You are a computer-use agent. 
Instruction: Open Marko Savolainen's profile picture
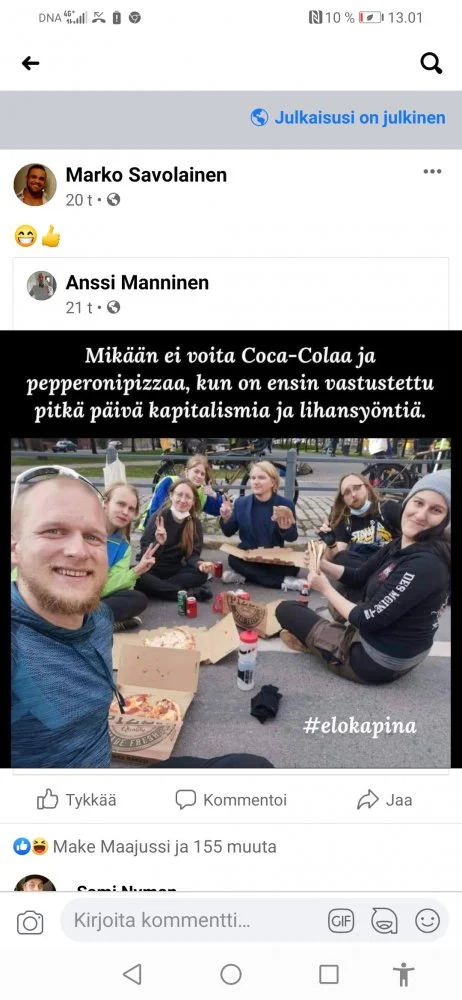click(x=35, y=184)
